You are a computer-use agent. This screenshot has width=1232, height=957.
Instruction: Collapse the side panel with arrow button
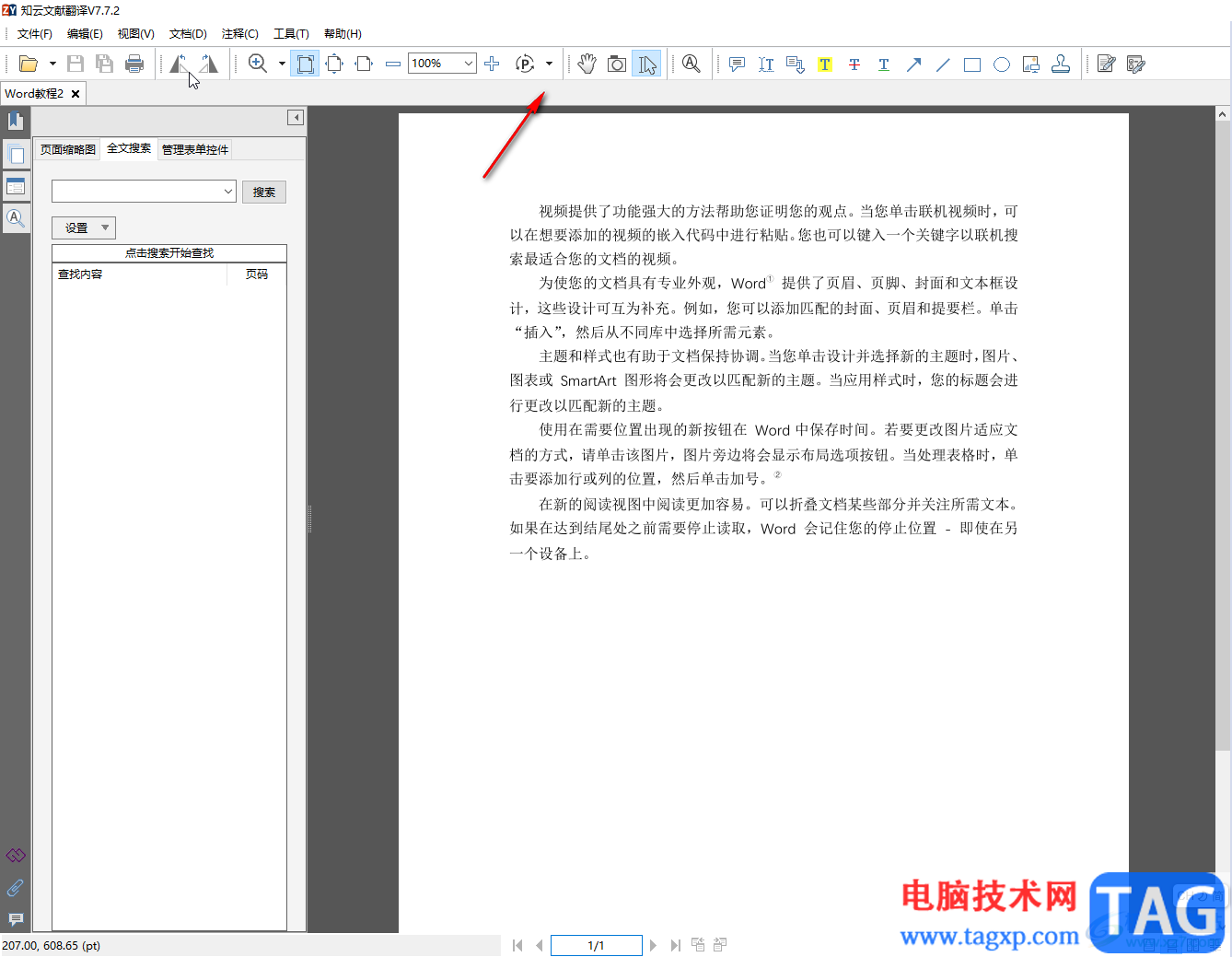[295, 117]
